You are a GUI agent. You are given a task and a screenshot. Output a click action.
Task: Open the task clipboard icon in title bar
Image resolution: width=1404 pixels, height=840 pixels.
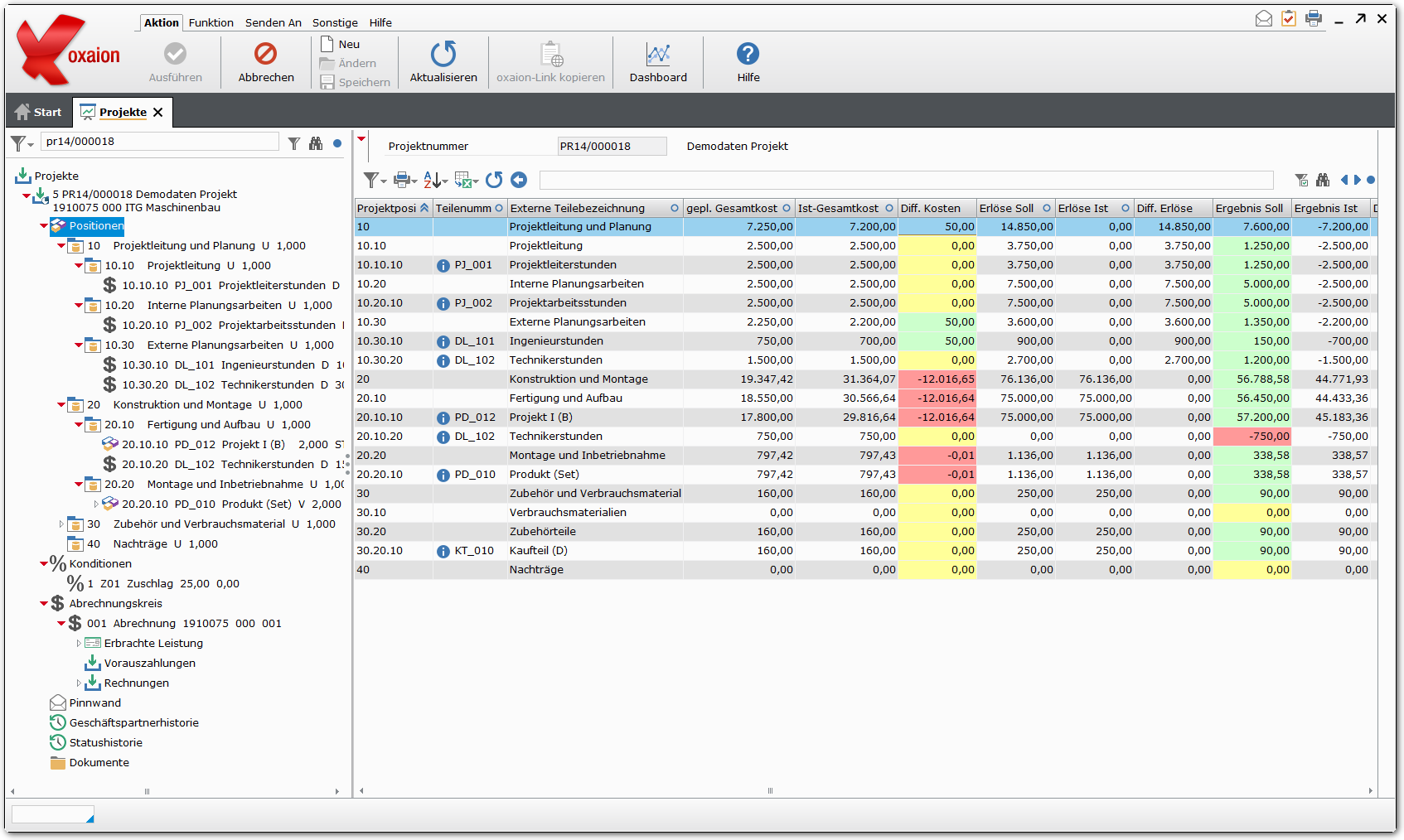[x=1289, y=18]
